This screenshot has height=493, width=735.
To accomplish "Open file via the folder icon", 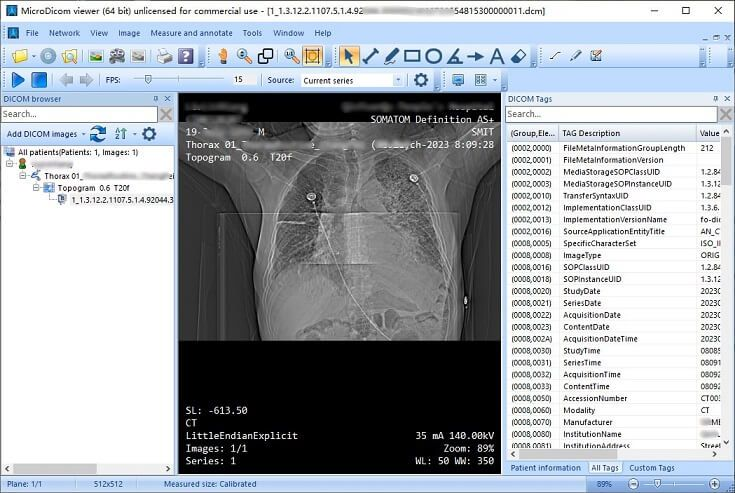I will (x=20, y=56).
